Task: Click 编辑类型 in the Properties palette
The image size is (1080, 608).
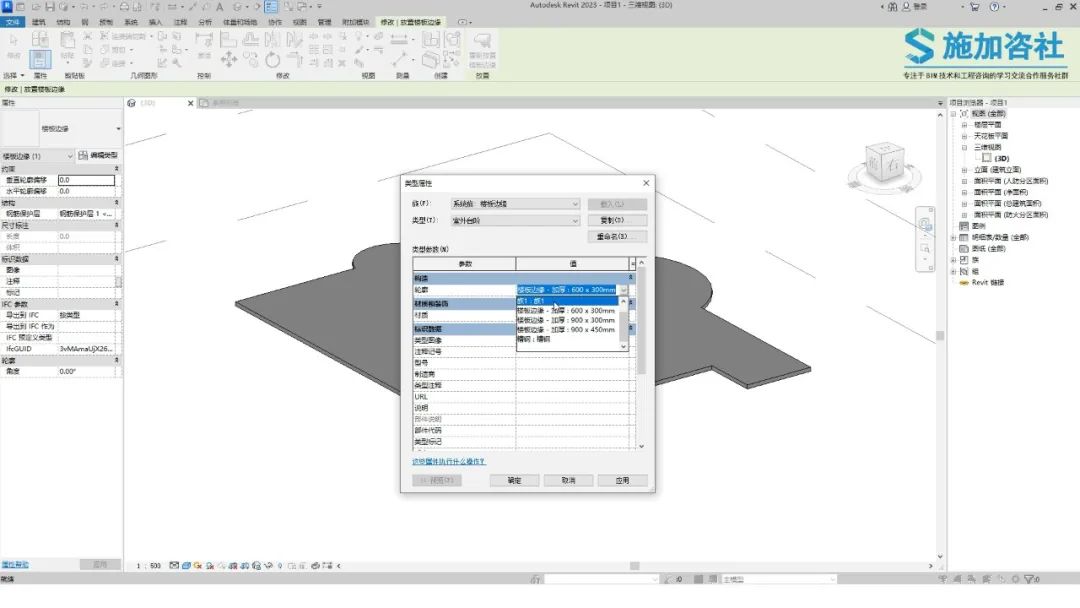Action: point(98,156)
